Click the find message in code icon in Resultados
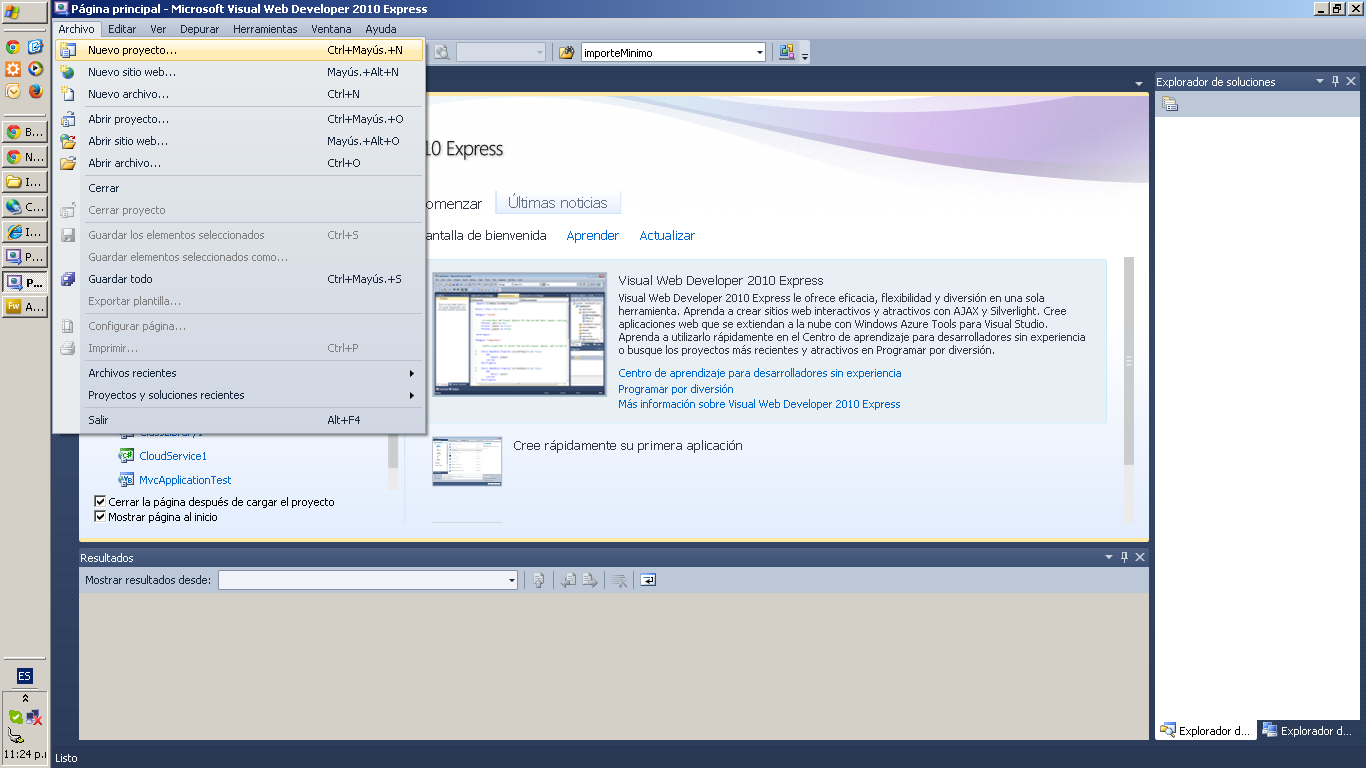The width and height of the screenshot is (1366, 768). click(x=539, y=580)
